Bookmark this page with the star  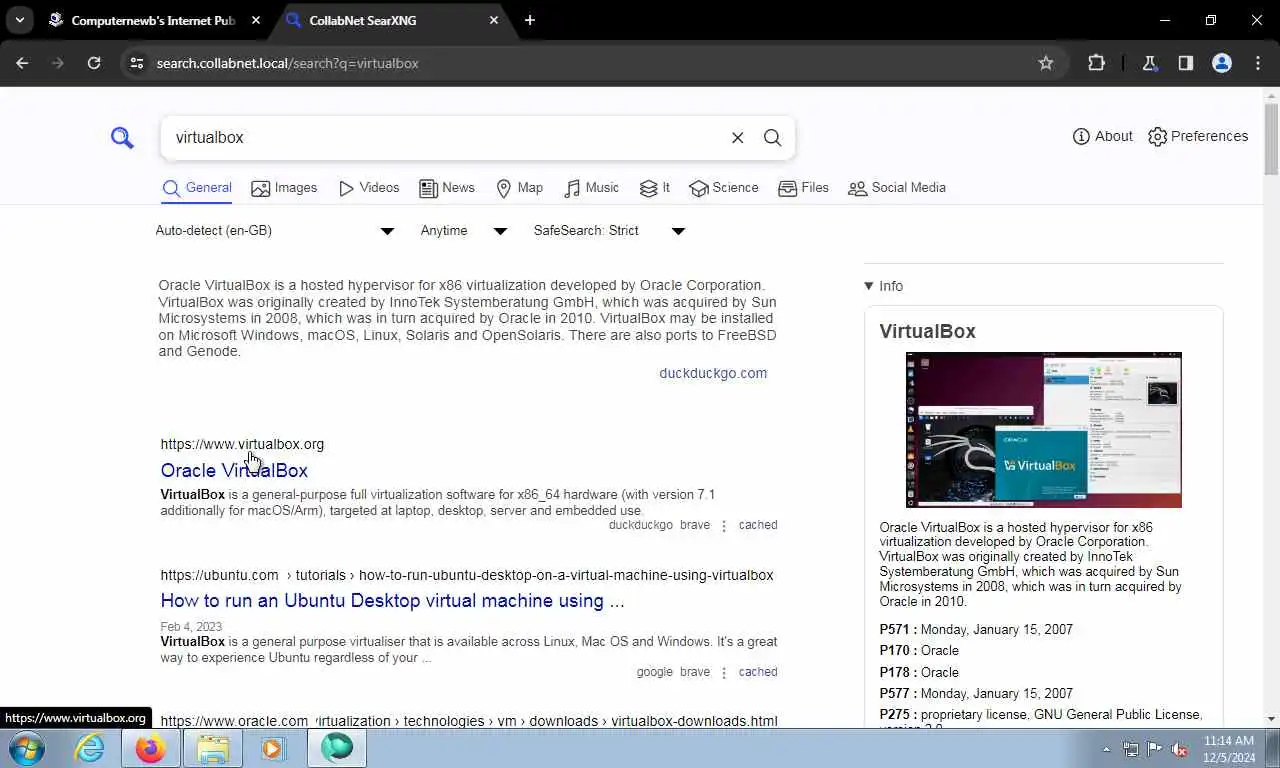coord(1046,63)
